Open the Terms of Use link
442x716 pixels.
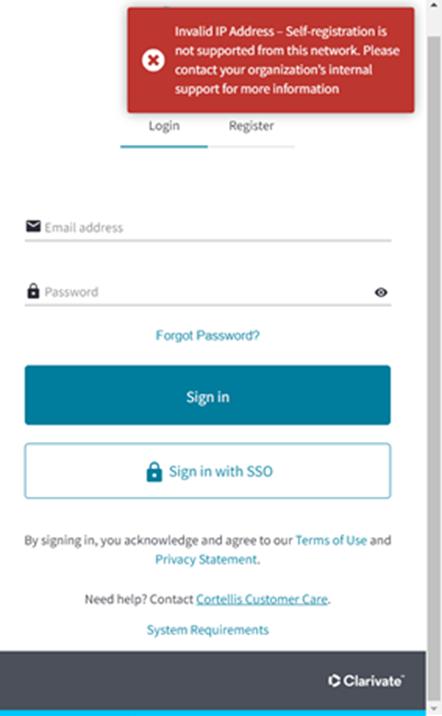pyautogui.click(x=331, y=540)
